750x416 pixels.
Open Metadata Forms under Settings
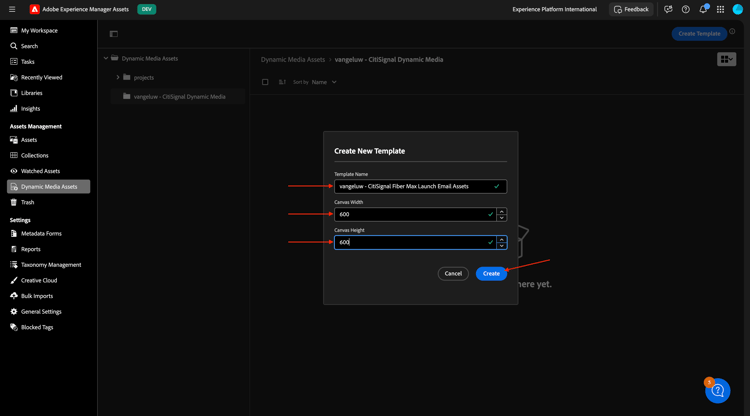[41, 233]
